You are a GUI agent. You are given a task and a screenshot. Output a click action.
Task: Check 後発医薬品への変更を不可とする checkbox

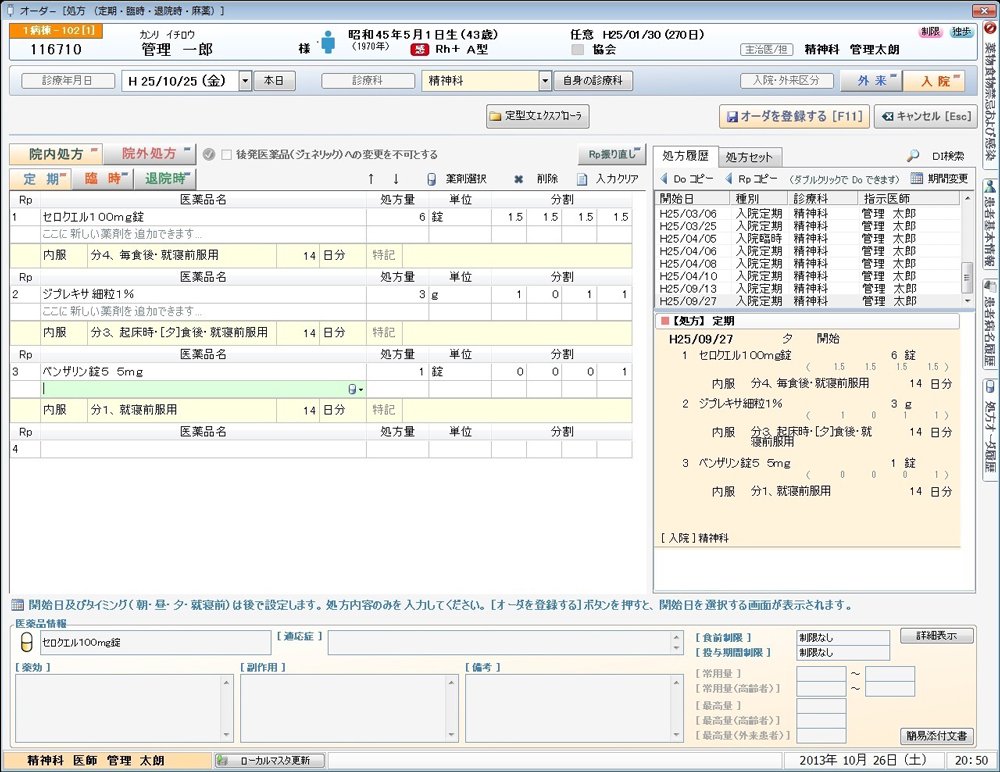pyautogui.click(x=226, y=154)
